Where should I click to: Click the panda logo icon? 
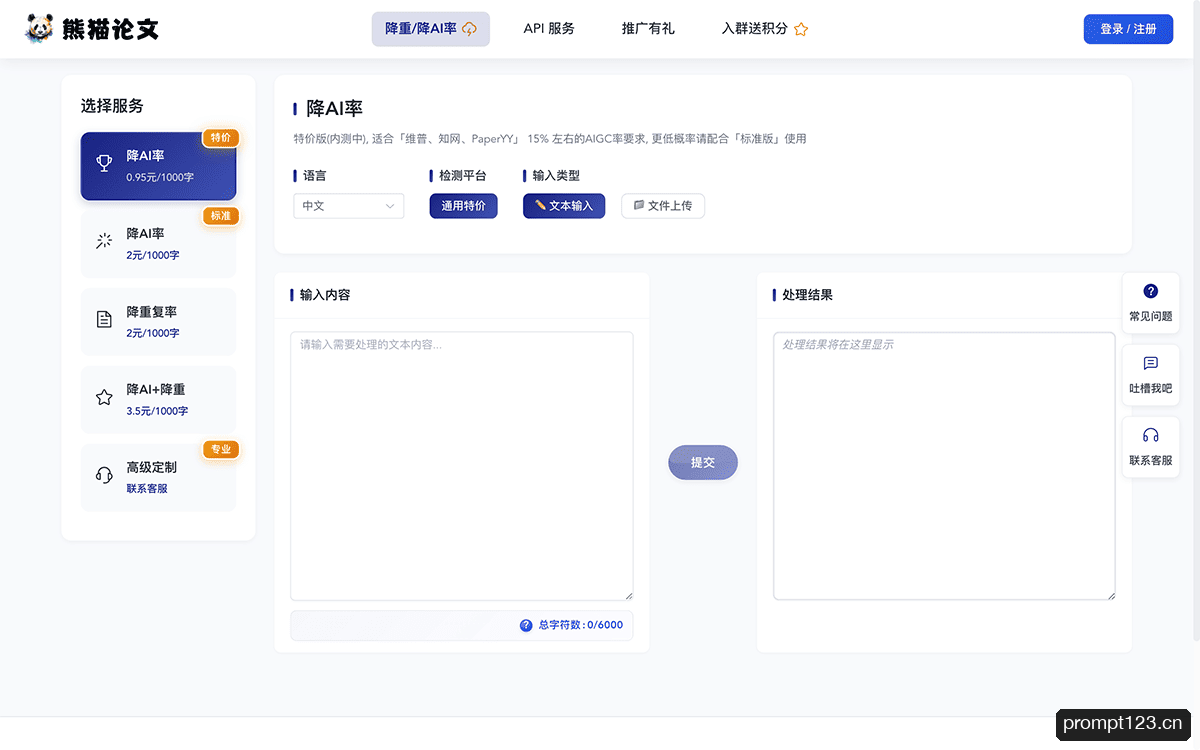pyautogui.click(x=40, y=29)
